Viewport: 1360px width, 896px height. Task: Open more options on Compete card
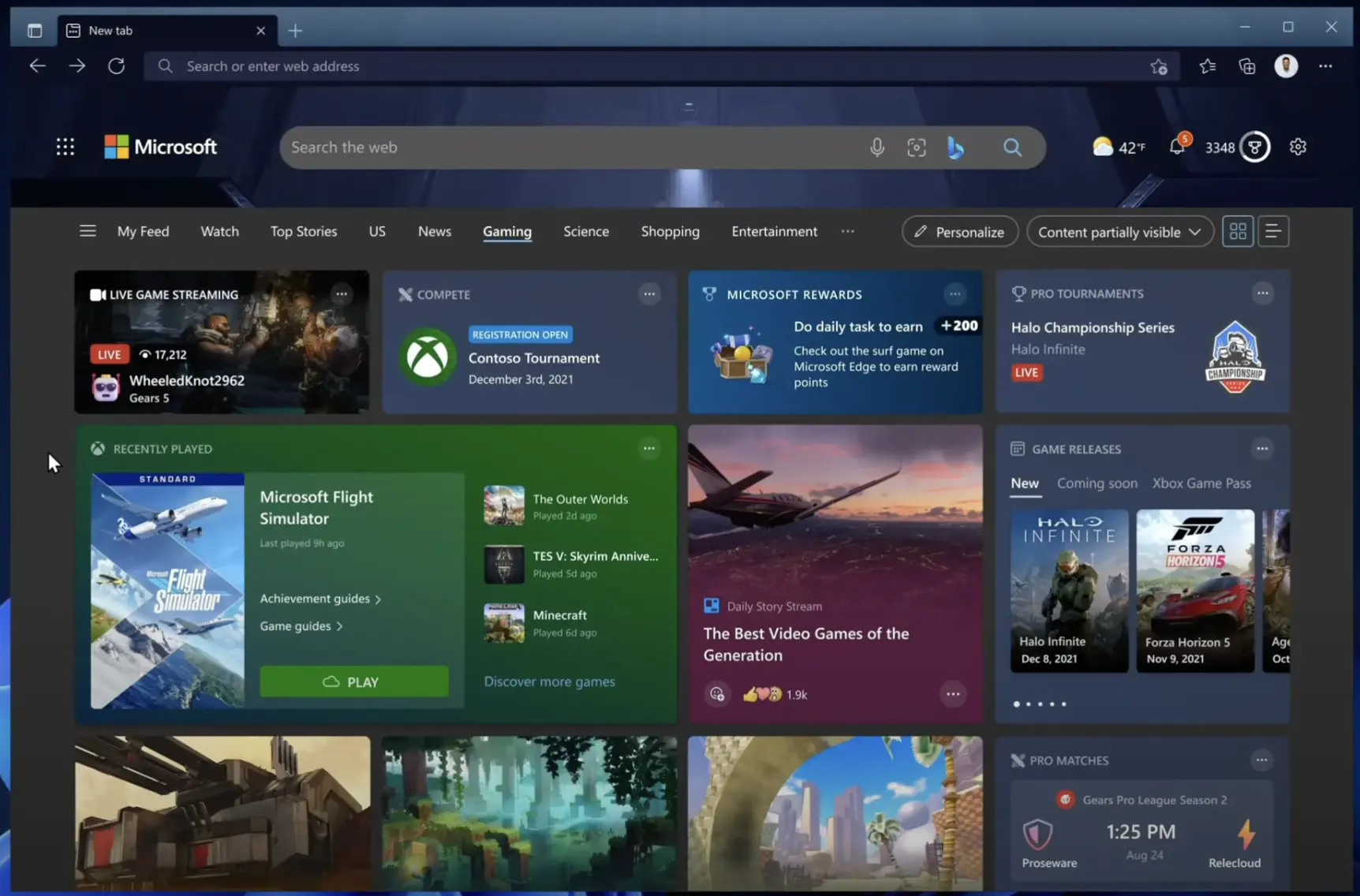pos(649,294)
